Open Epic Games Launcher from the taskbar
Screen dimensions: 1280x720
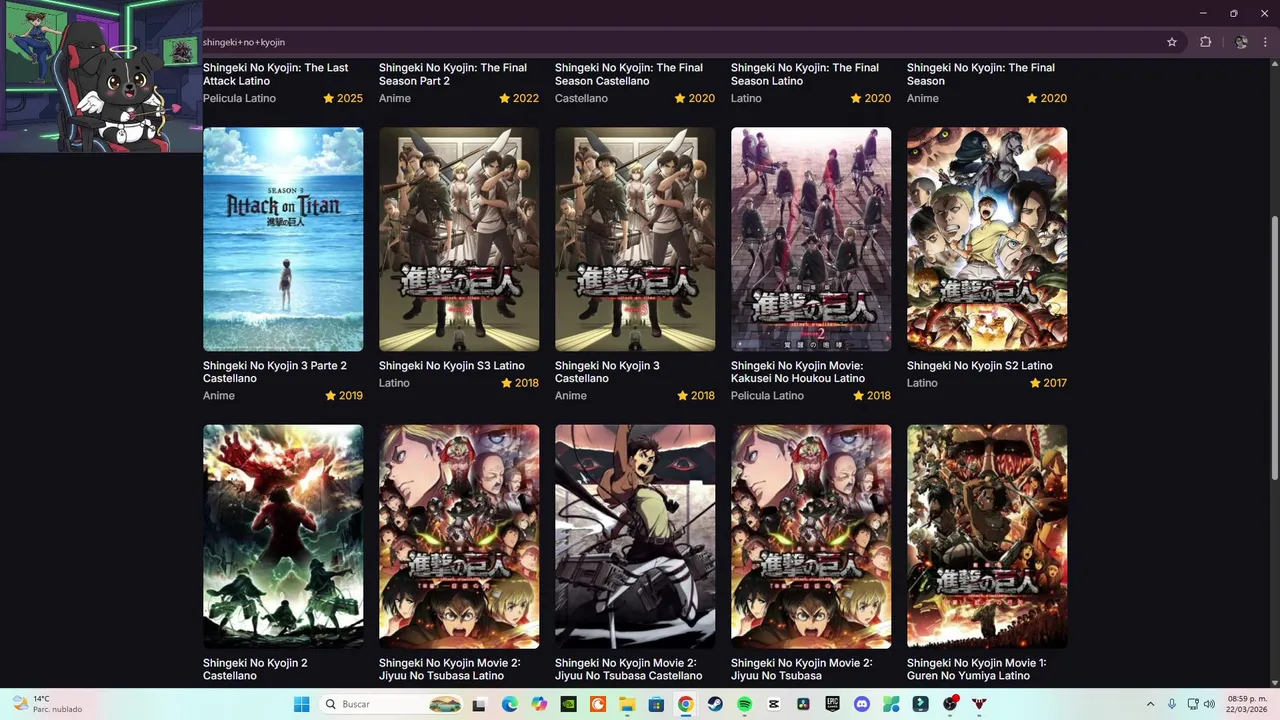click(832, 704)
